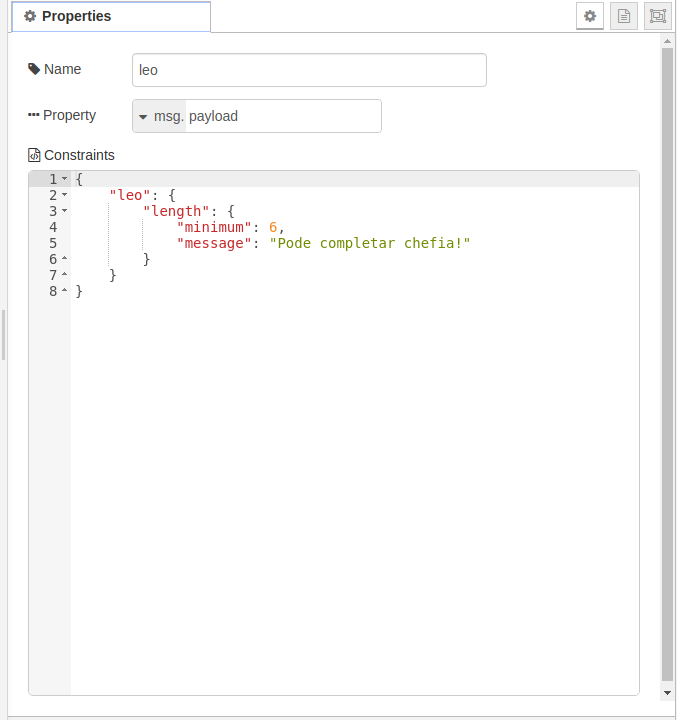Toggle the fold marker on line 6
The width and height of the screenshot is (677, 720).
coord(64,259)
